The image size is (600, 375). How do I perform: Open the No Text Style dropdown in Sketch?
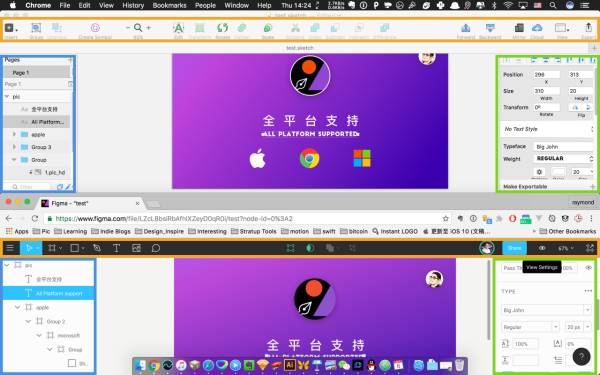pos(548,129)
